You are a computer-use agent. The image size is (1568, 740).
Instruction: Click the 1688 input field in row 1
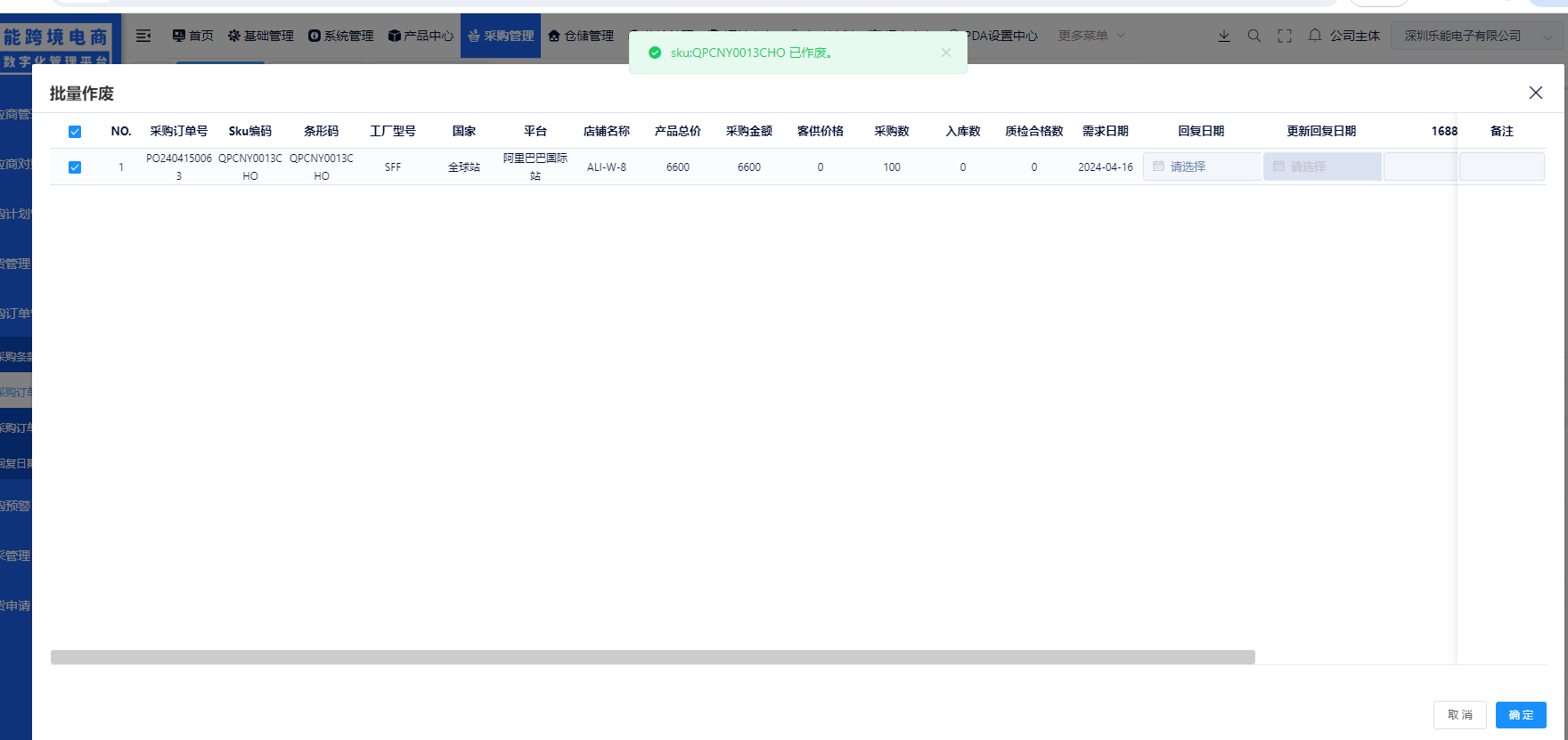[x=1420, y=167]
